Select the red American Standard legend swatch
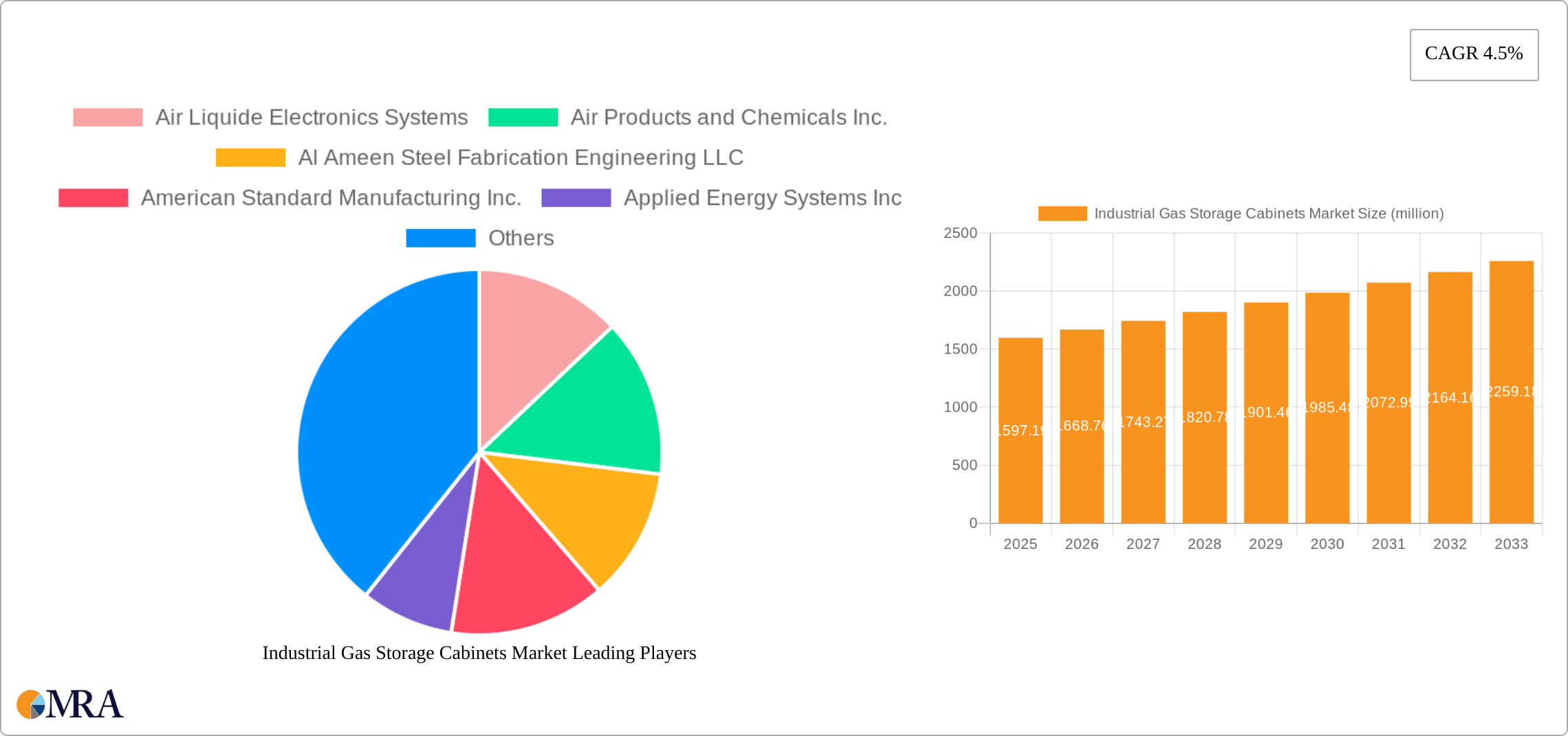Image resolution: width=1568 pixels, height=736 pixels. pos(92,198)
